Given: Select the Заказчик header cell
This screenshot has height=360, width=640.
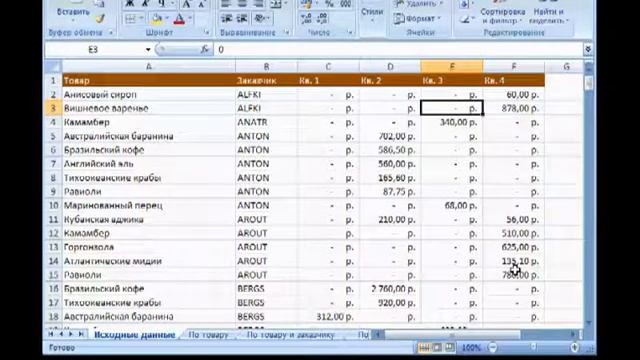Looking at the screenshot, I should click(266, 80).
